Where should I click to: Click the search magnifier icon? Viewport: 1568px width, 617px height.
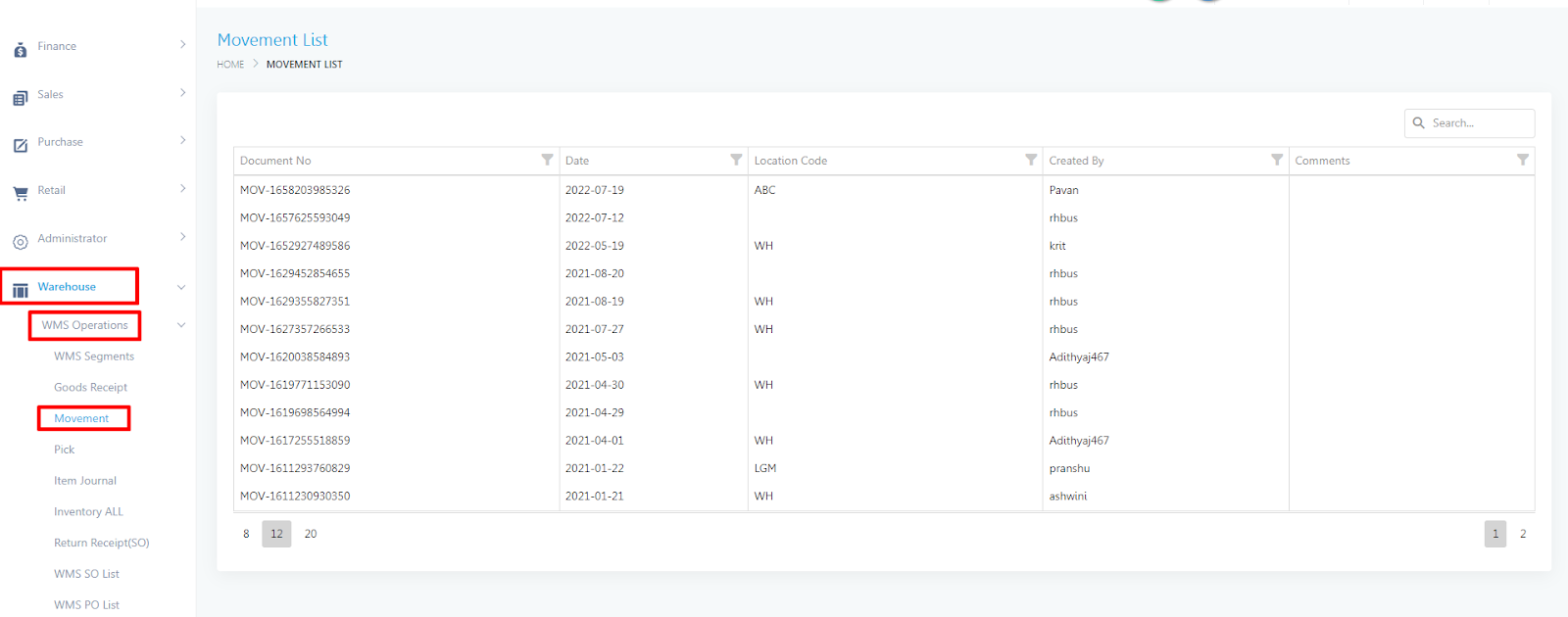point(1418,123)
